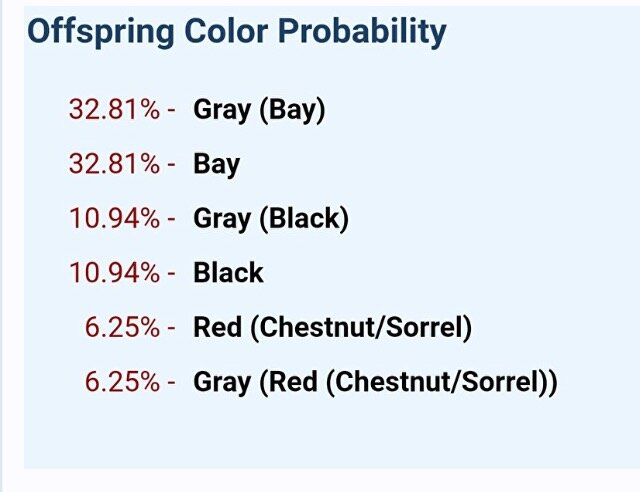Click the 6.25% value beside Gray (Red (Chestnut/Sorrel))
Viewport: 640px width, 492px height.
[122, 381]
